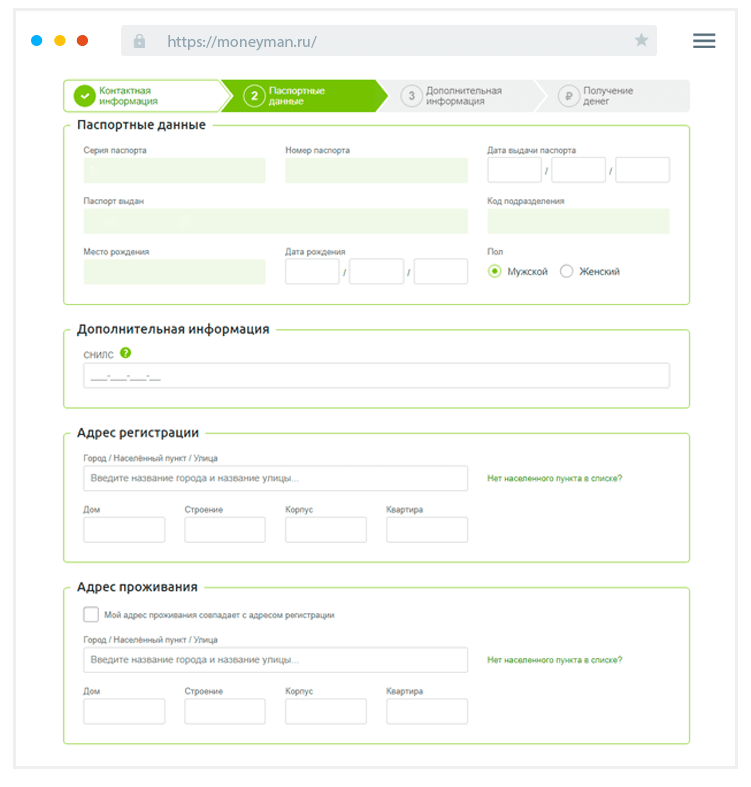Viewport: 751px width, 787px height.
Task: Select the Женский gender radio button
Action: (x=567, y=271)
